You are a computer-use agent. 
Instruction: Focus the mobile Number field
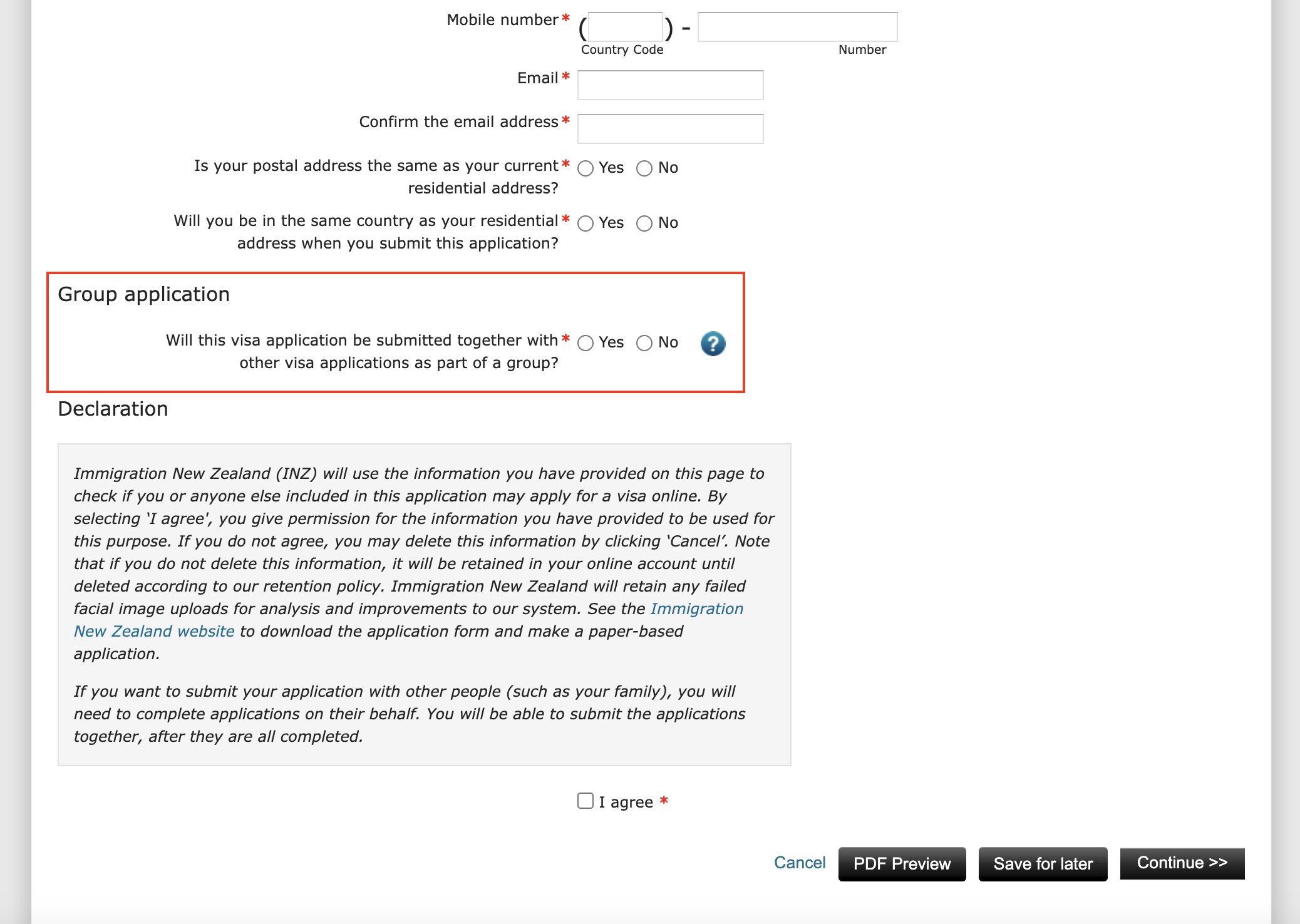click(x=797, y=27)
